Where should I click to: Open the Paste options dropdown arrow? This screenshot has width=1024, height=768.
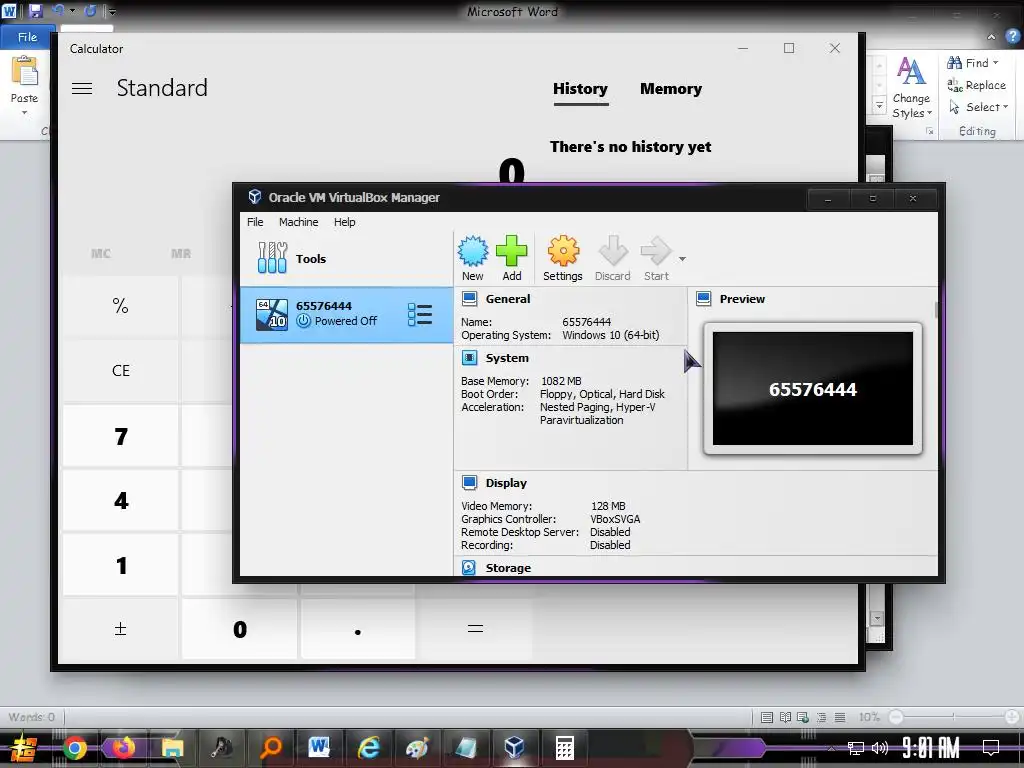24,113
